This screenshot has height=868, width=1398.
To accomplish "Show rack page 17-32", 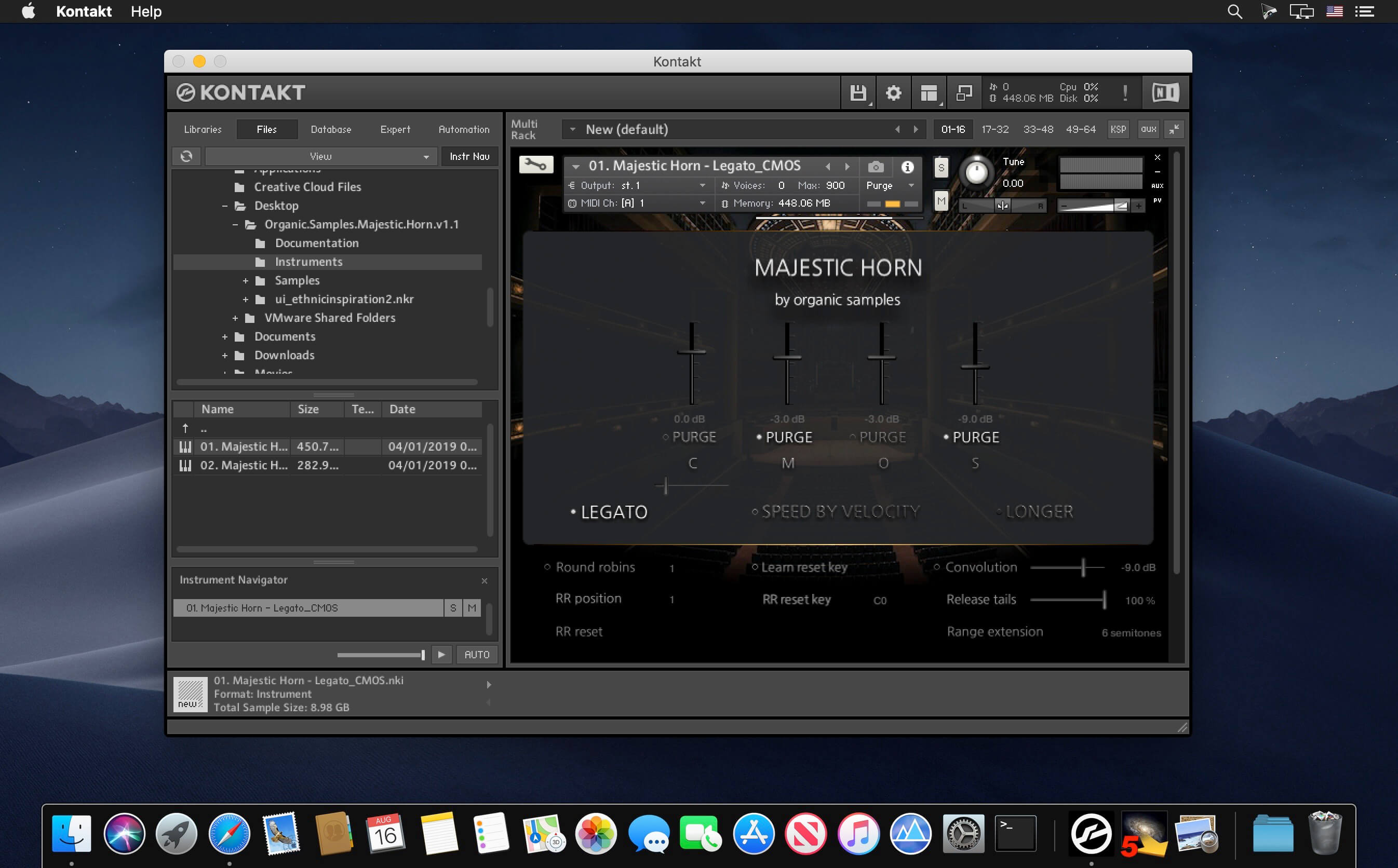I will pos(995,129).
